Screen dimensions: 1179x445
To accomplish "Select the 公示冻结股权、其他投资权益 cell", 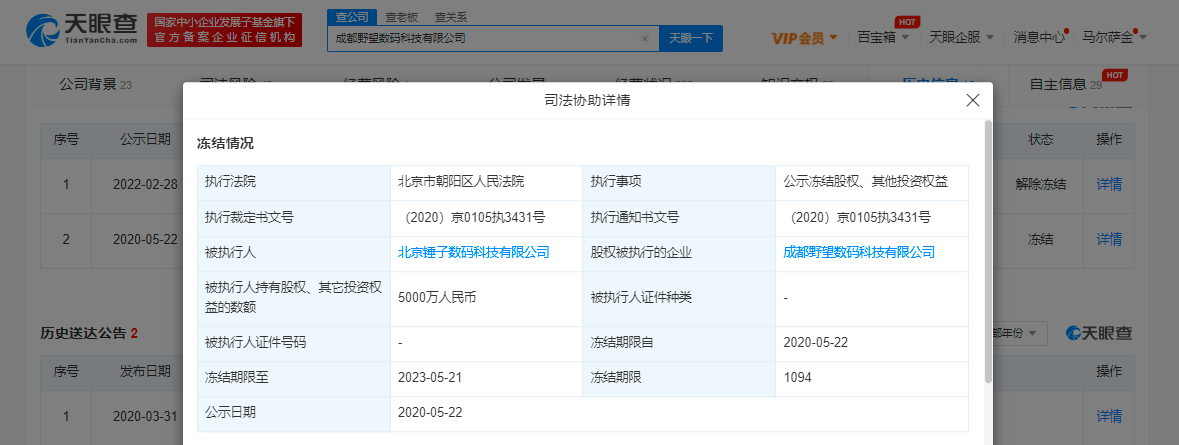I will click(x=871, y=181).
